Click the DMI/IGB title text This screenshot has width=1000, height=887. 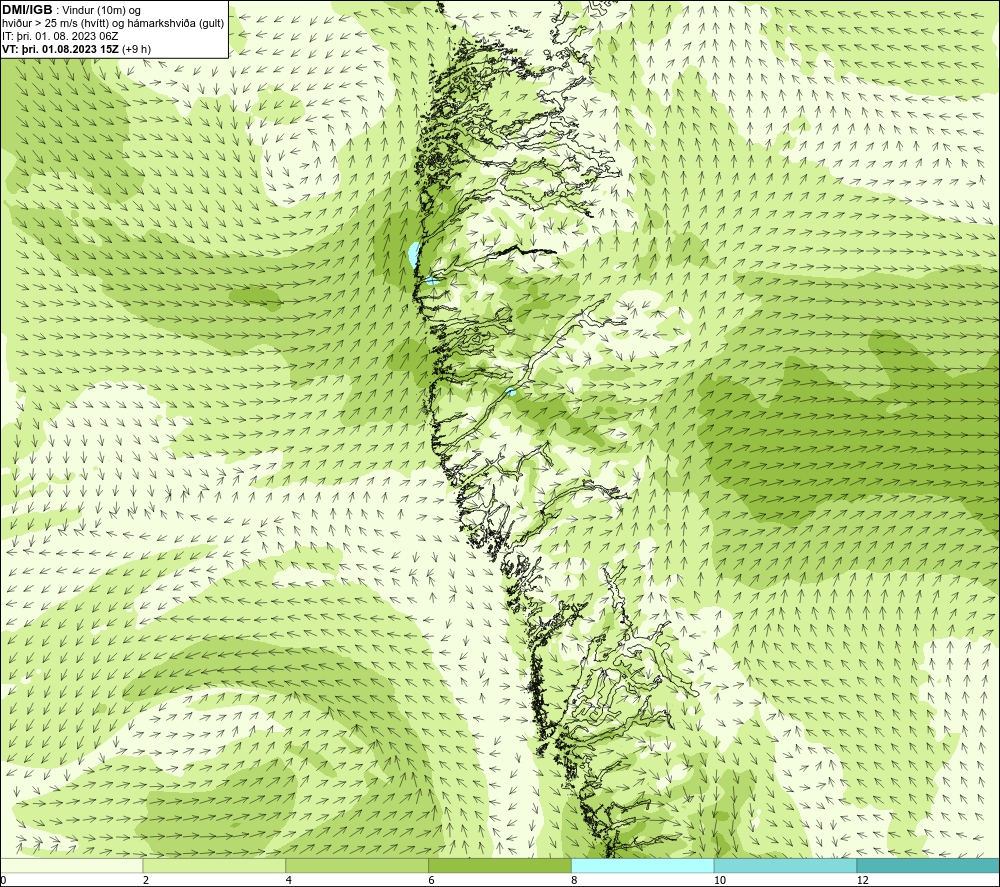pyautogui.click(x=27, y=10)
